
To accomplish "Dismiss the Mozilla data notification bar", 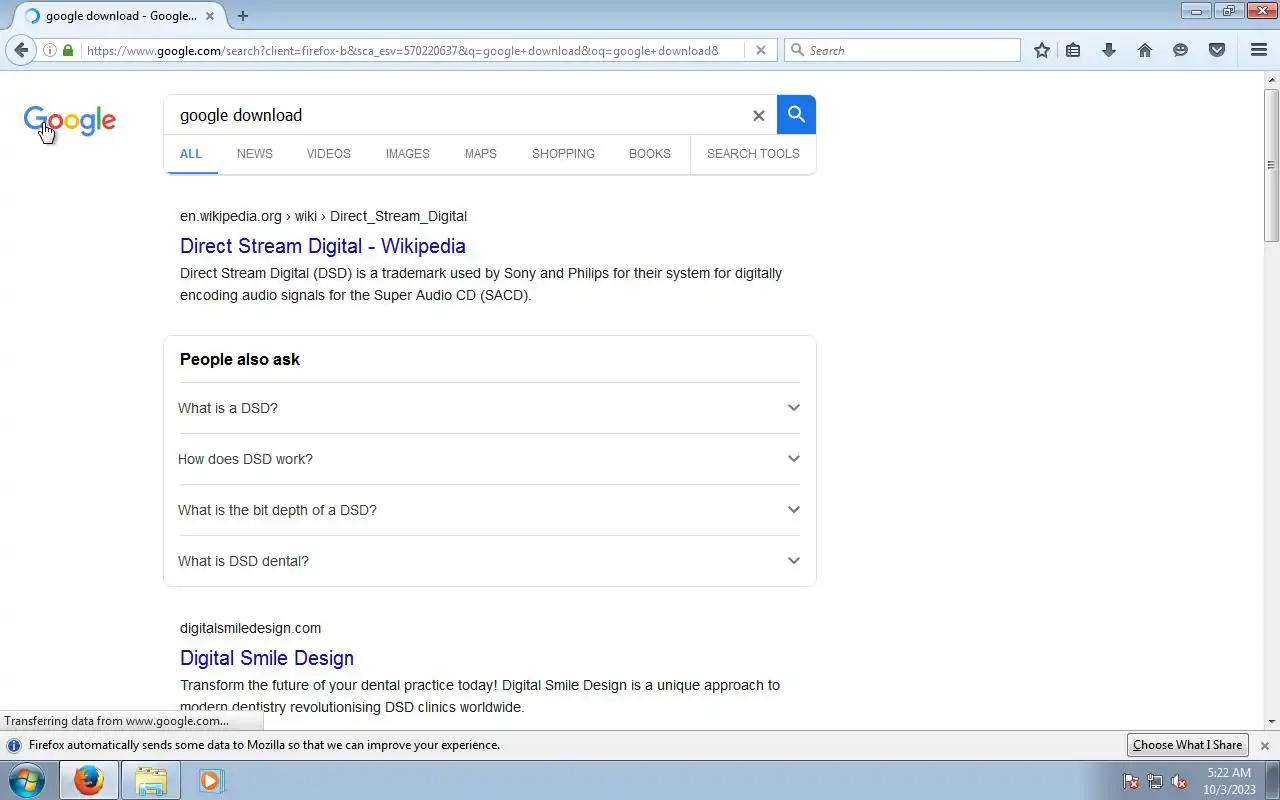I will [x=1264, y=745].
